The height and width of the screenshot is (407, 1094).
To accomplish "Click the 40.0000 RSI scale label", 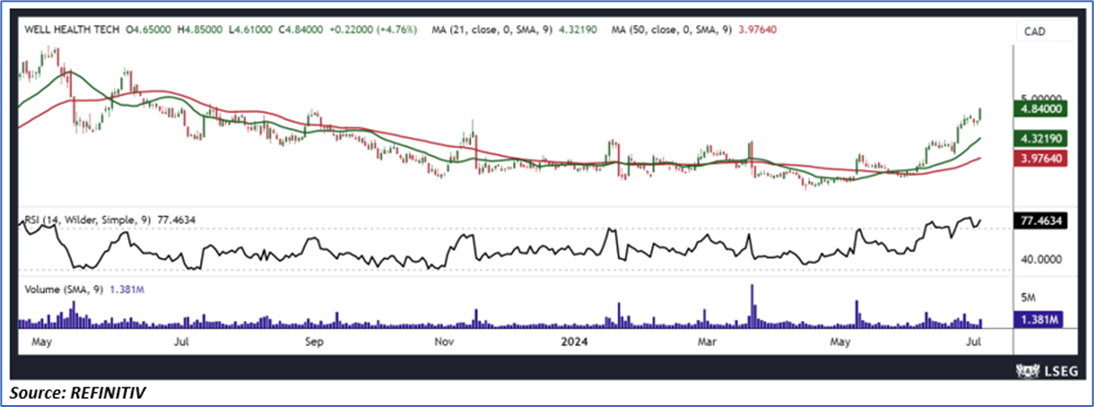I will (x=1043, y=258).
